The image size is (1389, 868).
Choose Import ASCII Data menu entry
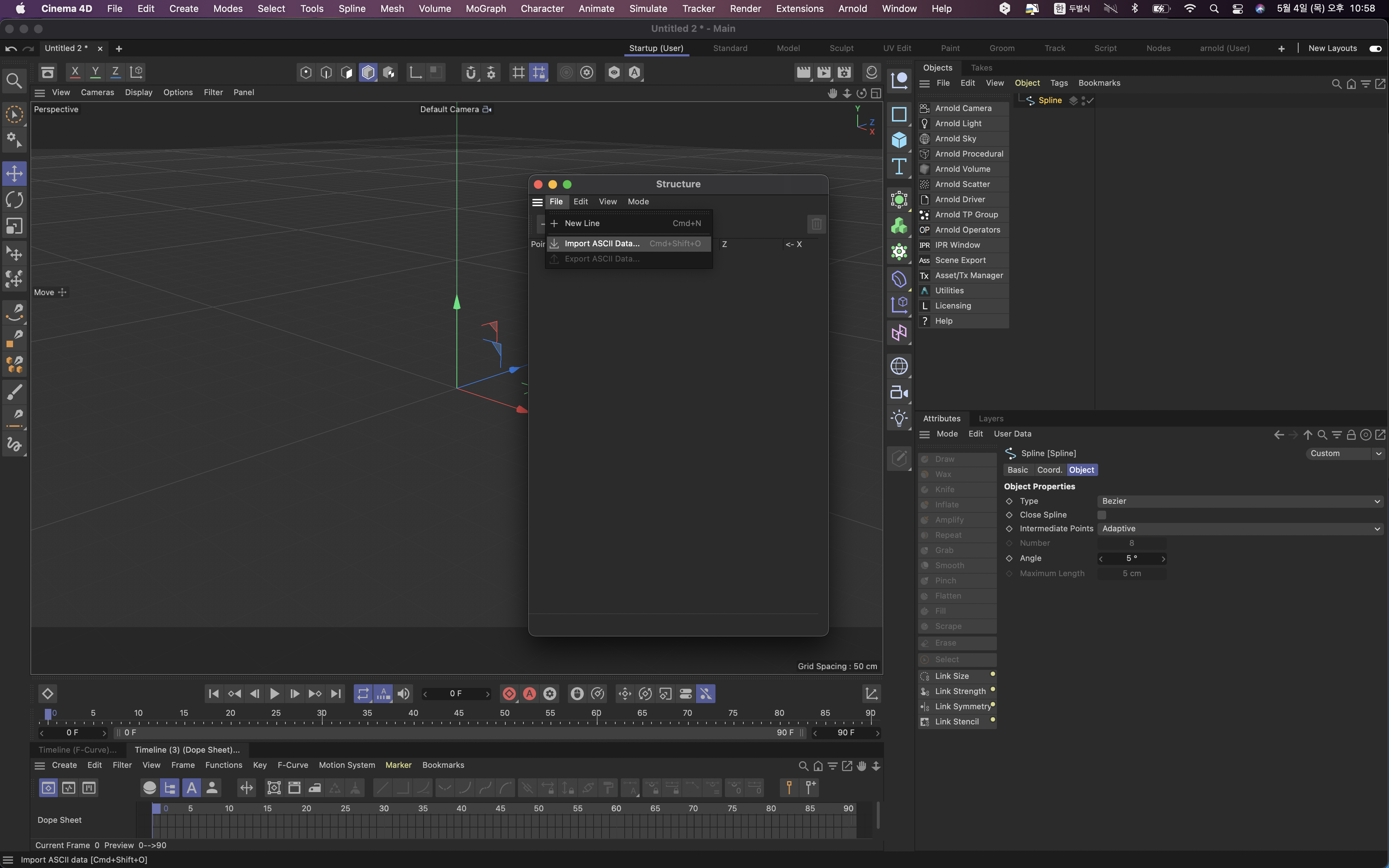[602, 243]
